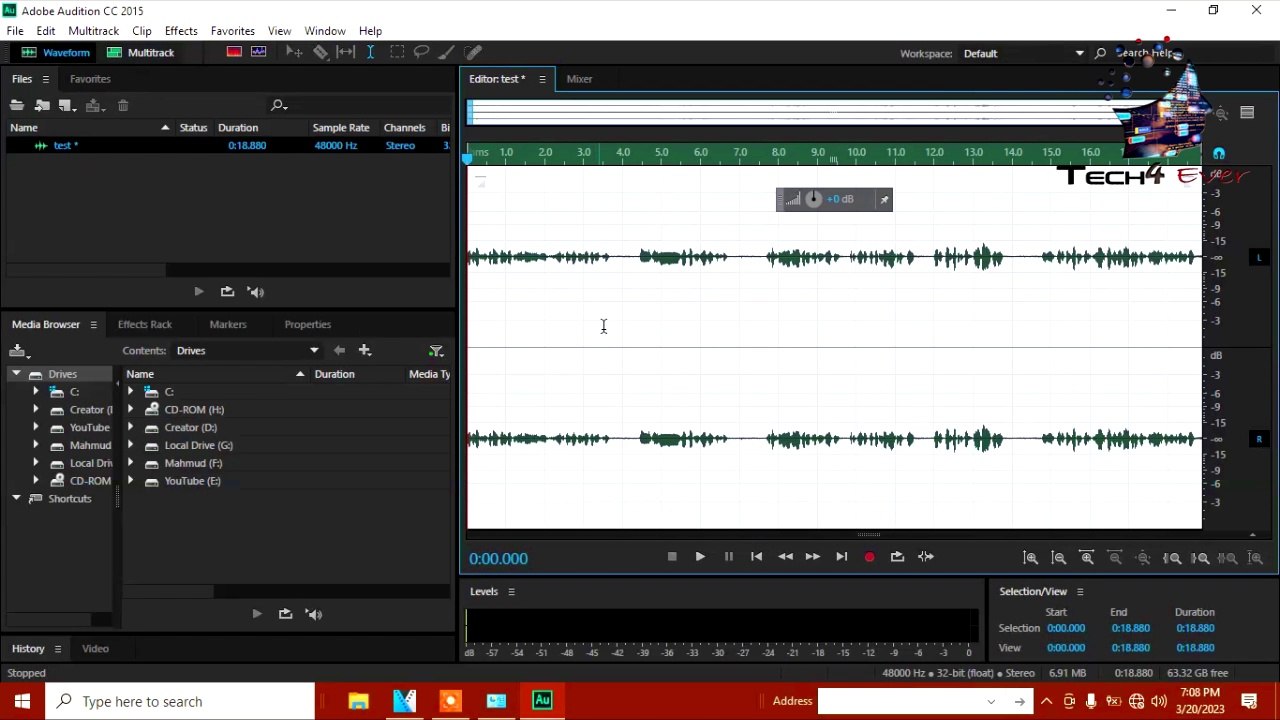Click Zoom Out Amplitude icon
This screenshot has height=720, width=1280.
tap(1059, 558)
